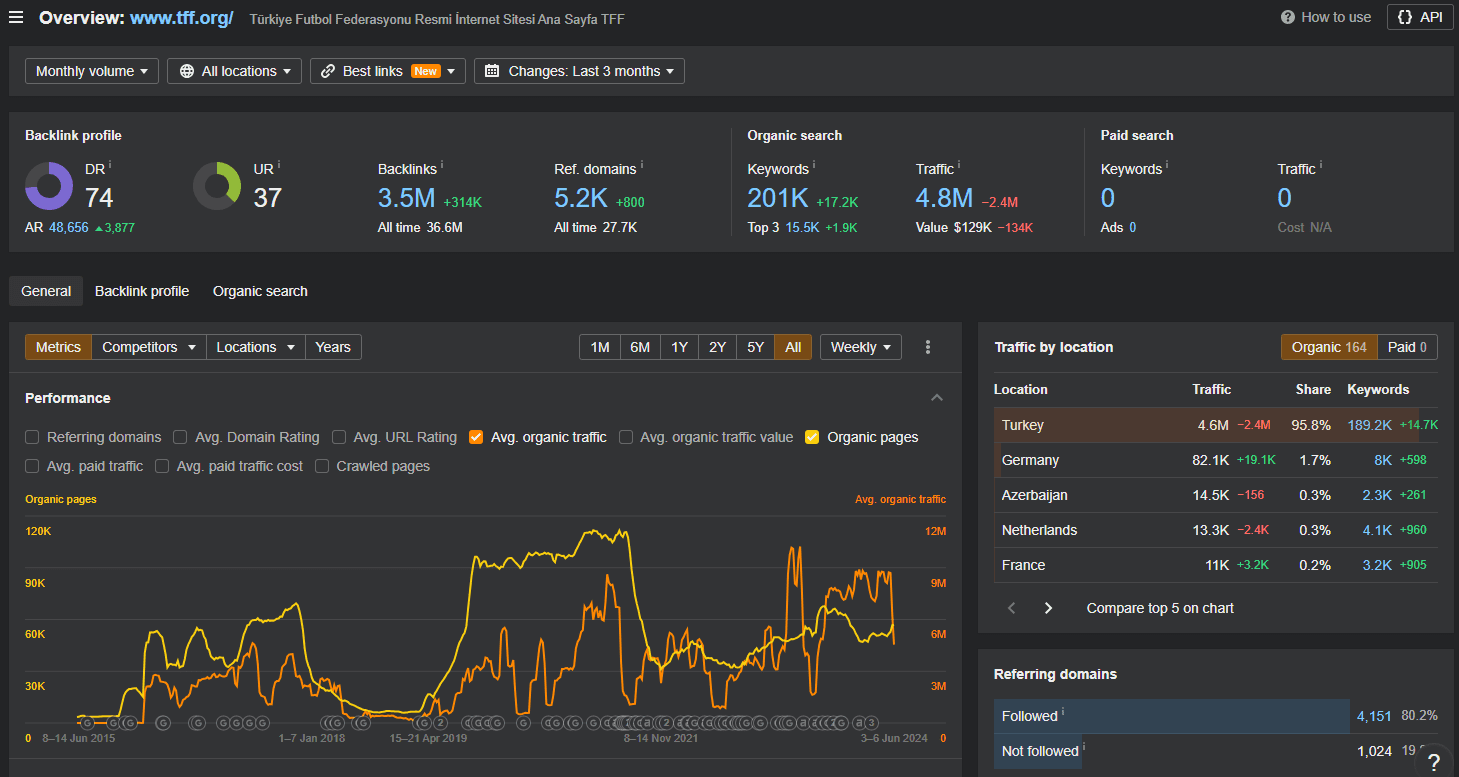Open the API button
The height and width of the screenshot is (777, 1459).
pos(1420,17)
